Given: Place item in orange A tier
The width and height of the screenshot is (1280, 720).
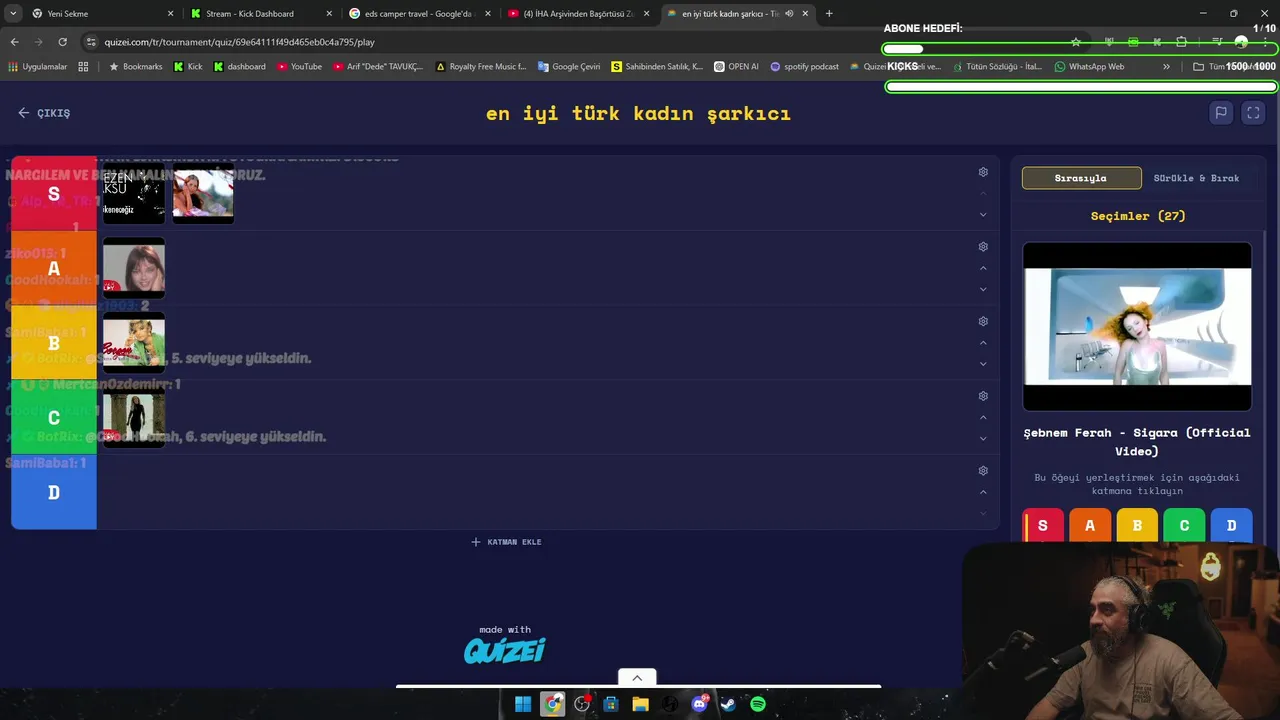Looking at the screenshot, I should 1090,526.
